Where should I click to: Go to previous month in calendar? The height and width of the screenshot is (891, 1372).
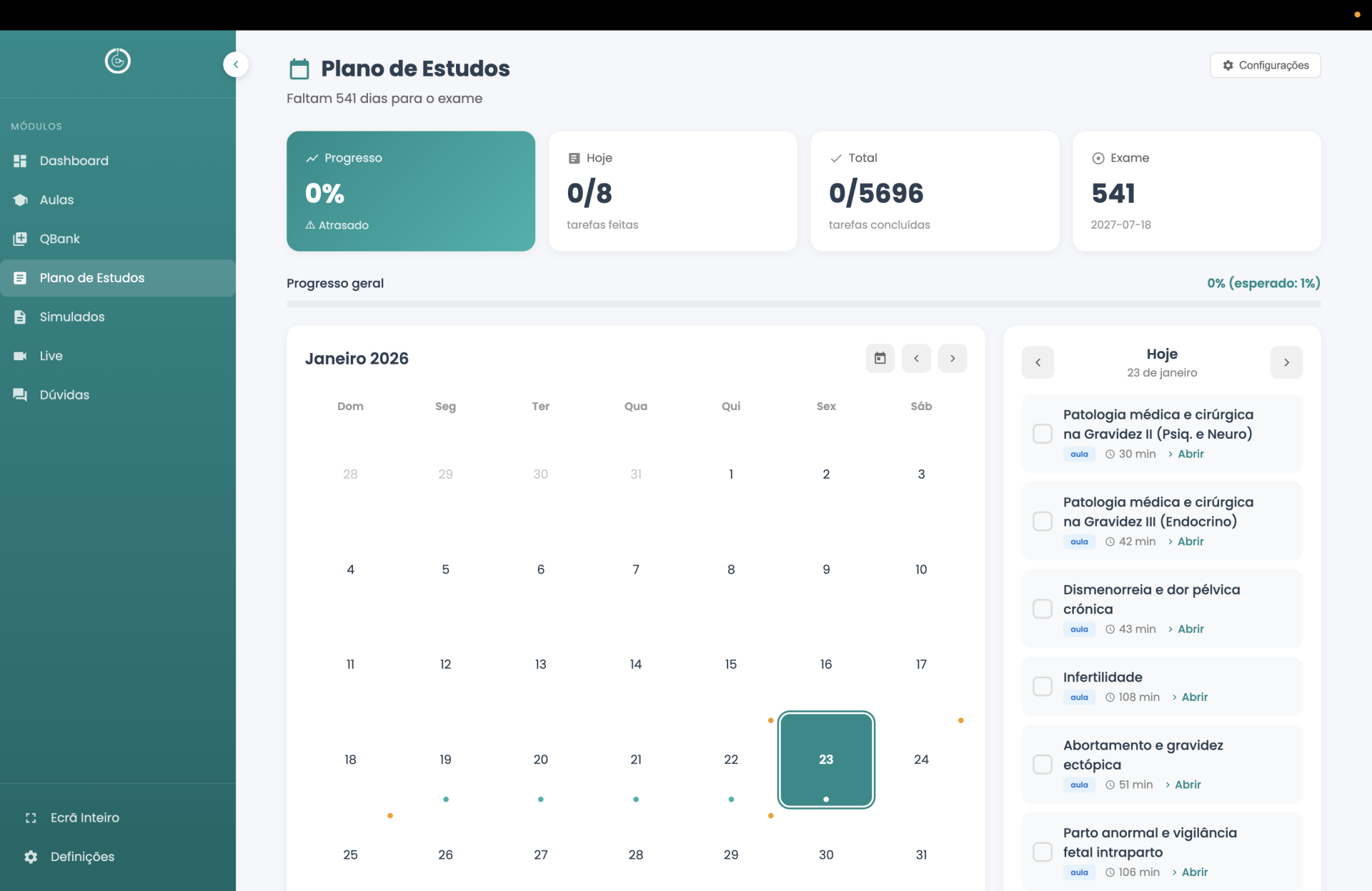point(916,359)
